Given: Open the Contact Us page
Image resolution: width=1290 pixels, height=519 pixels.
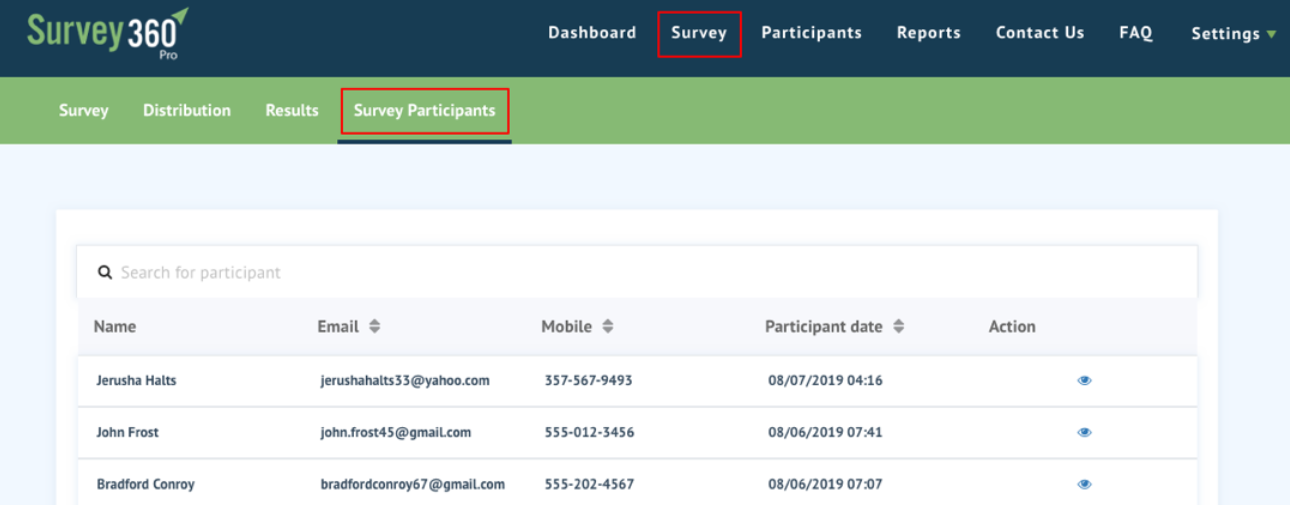Looking at the screenshot, I should (1039, 33).
